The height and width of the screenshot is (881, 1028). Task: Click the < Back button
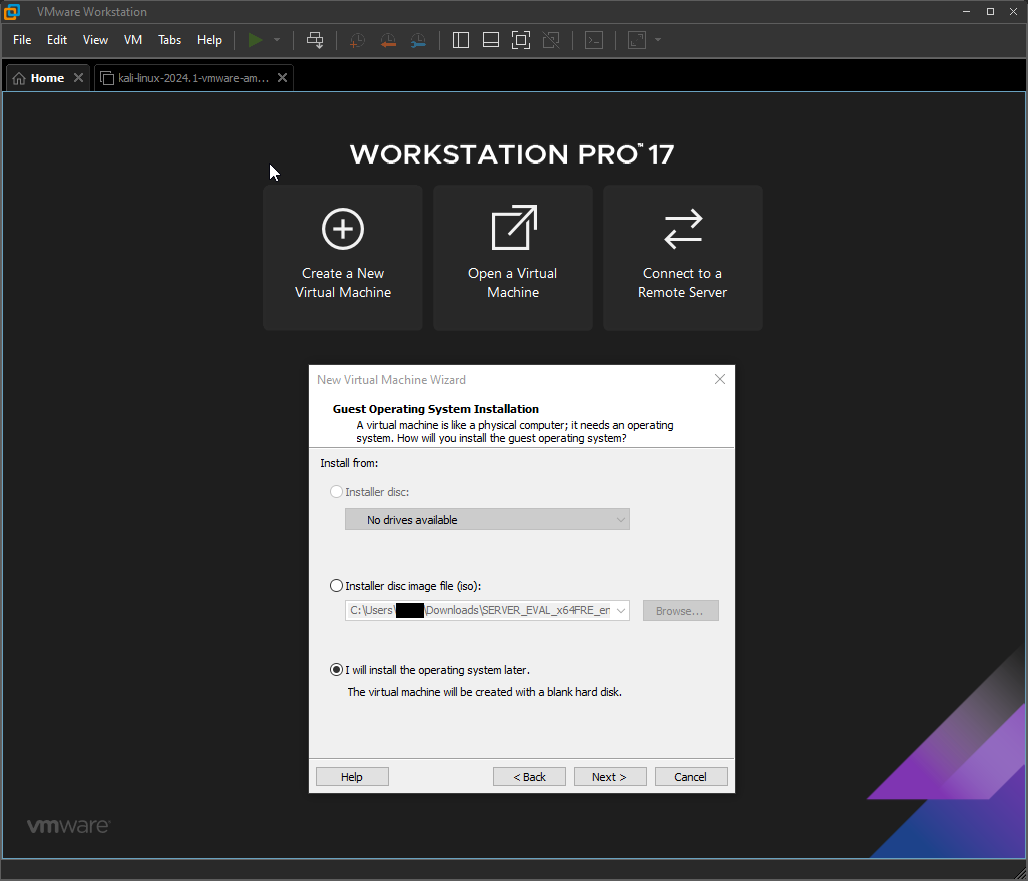(x=529, y=777)
